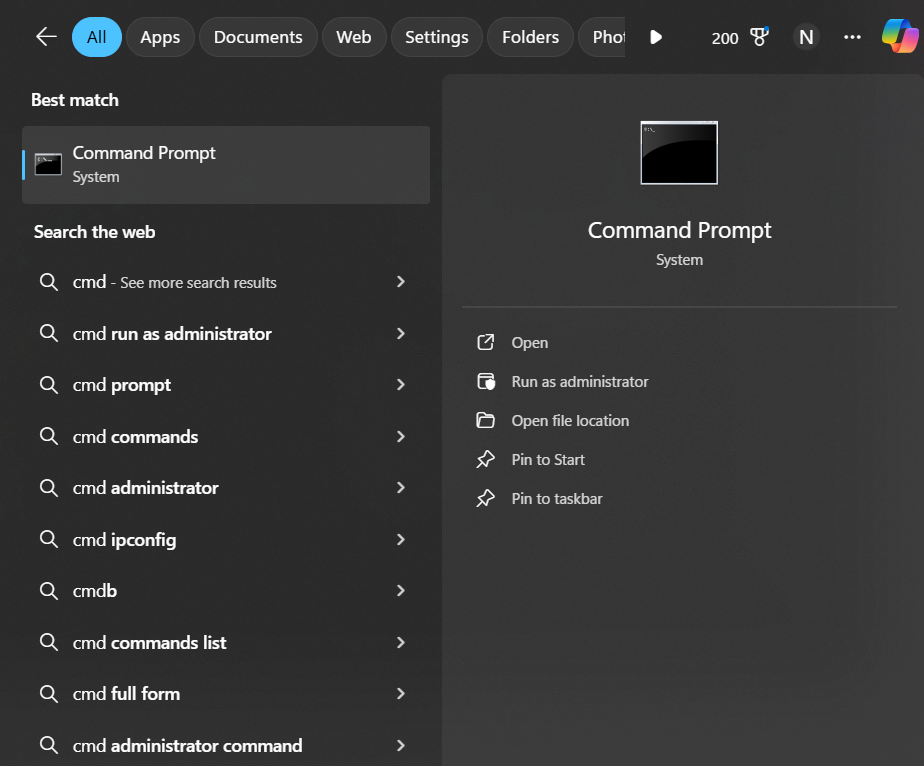The width and height of the screenshot is (924, 766).
Task: Switch to the Documents filter tab
Action: click(258, 37)
